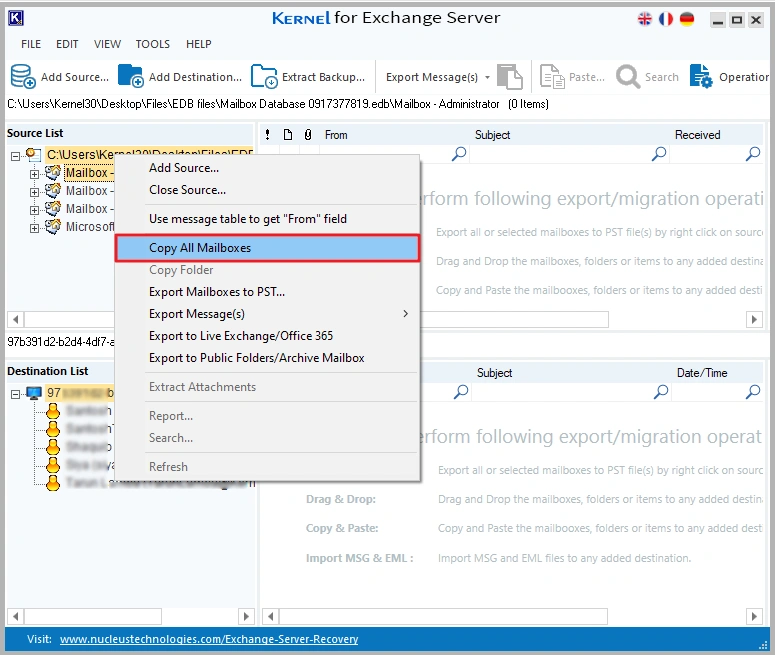Open the nucleustechnologies.com Exchange-Server-Recovery link
This screenshot has width=775, height=655.
pos(209,639)
